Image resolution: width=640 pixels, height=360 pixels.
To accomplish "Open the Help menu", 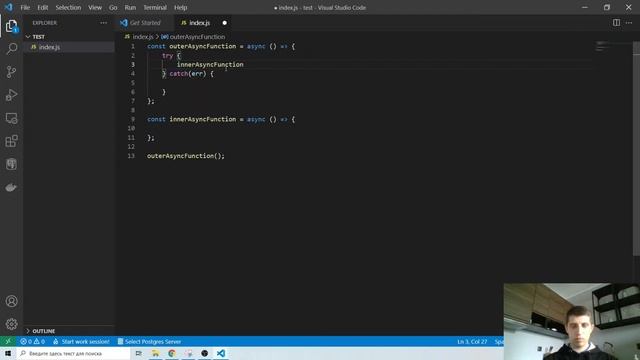I will [x=180, y=7].
